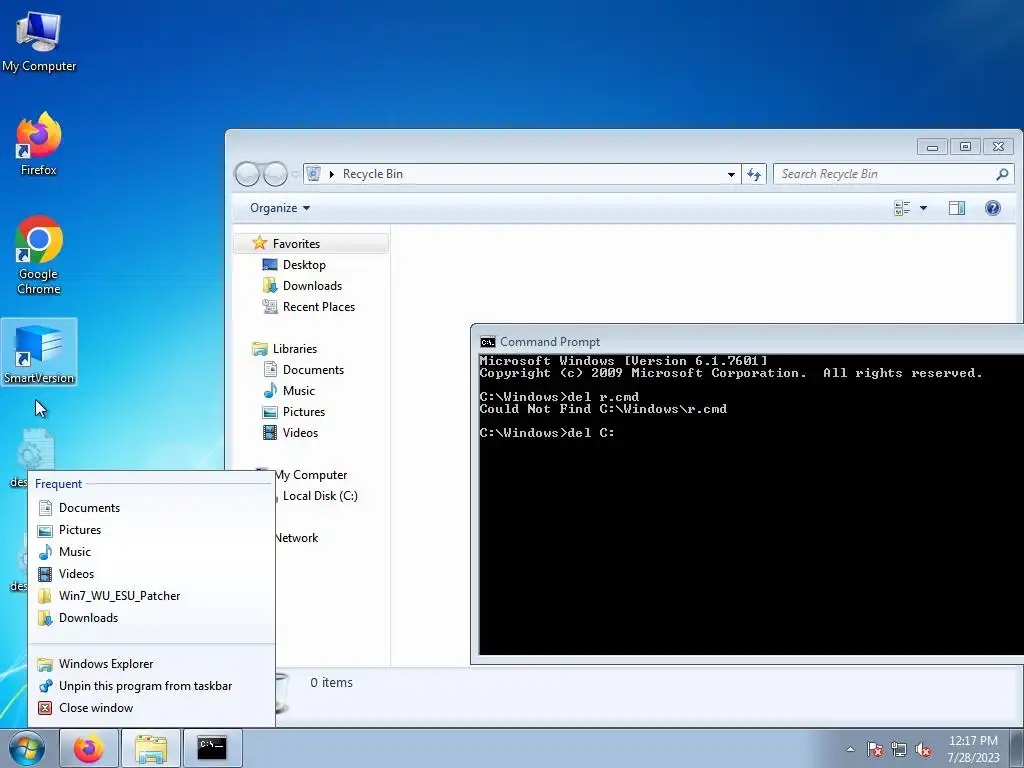Open Pictures from the Frequent jump list

pyautogui.click(x=151, y=530)
